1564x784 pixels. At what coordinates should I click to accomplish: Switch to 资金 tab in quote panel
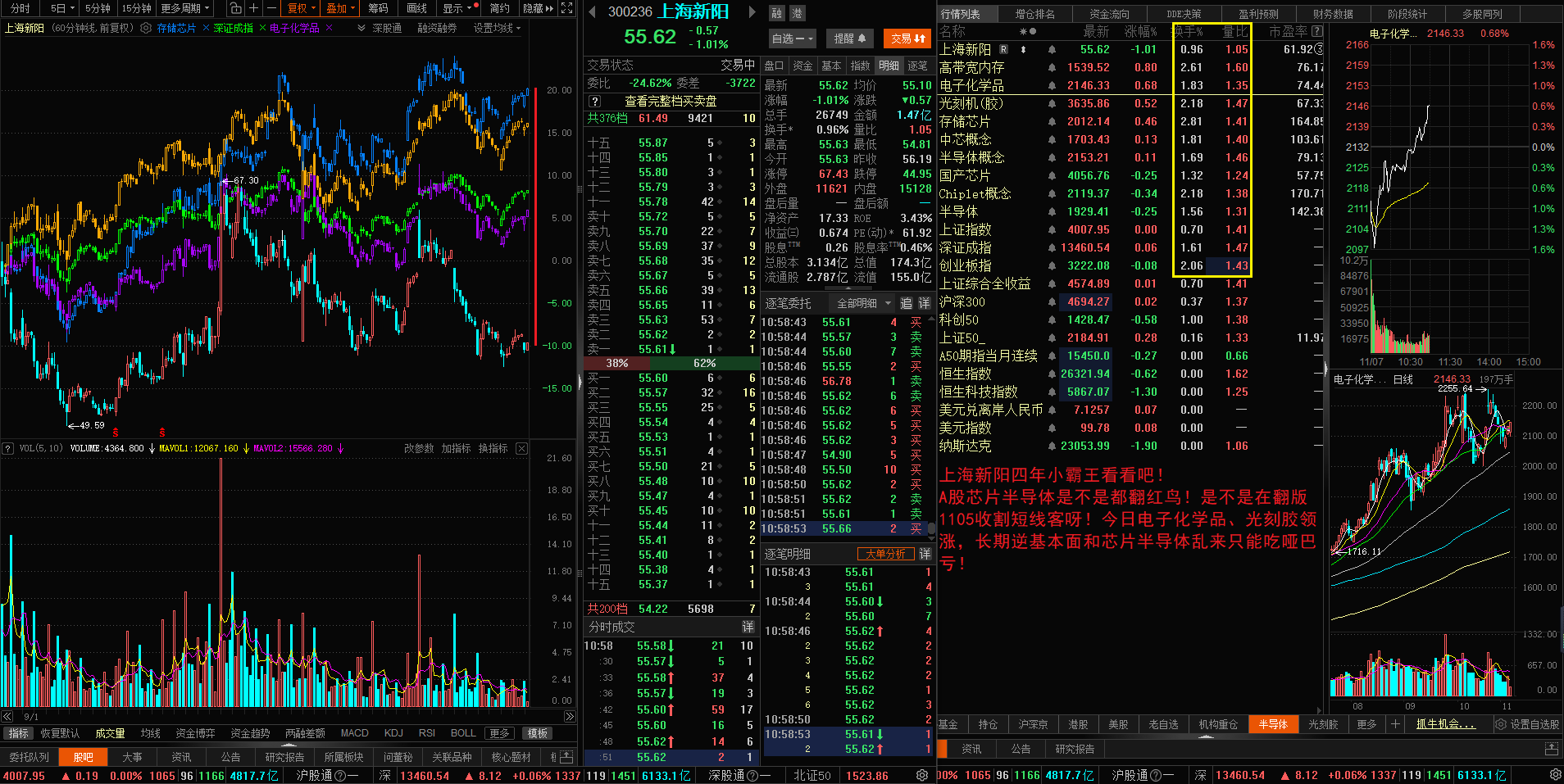803,66
